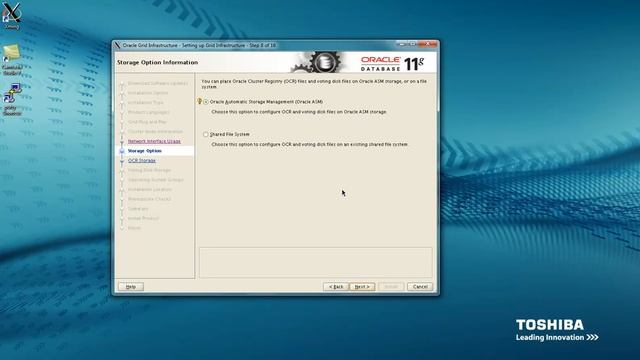Click the greyed-out Install button

391,287
